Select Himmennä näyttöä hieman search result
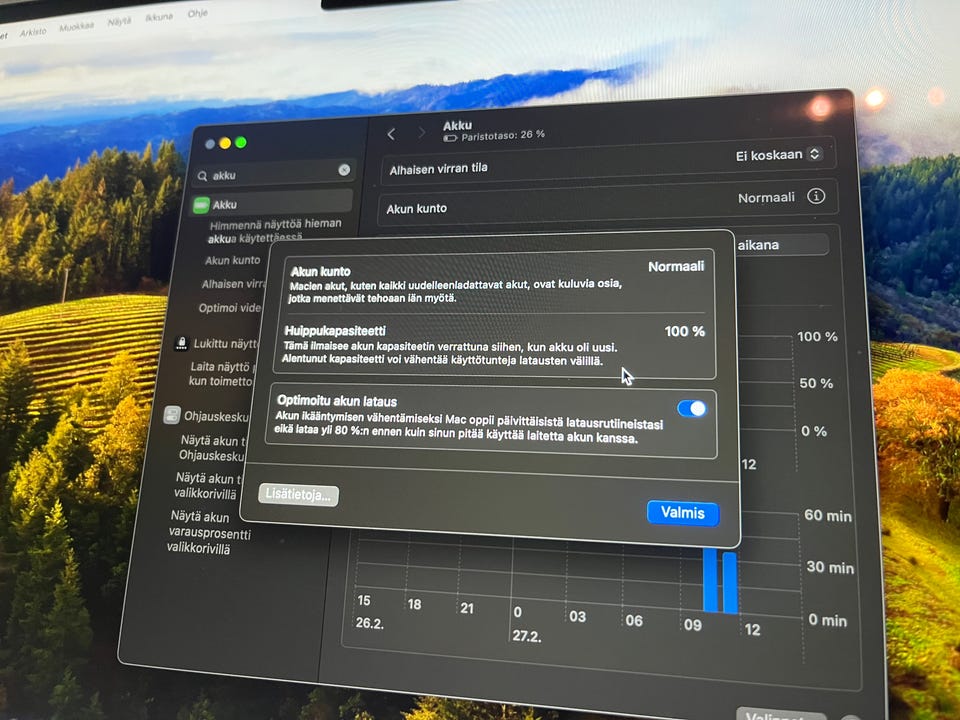Screen dimensions: 960x720 [x=274, y=230]
